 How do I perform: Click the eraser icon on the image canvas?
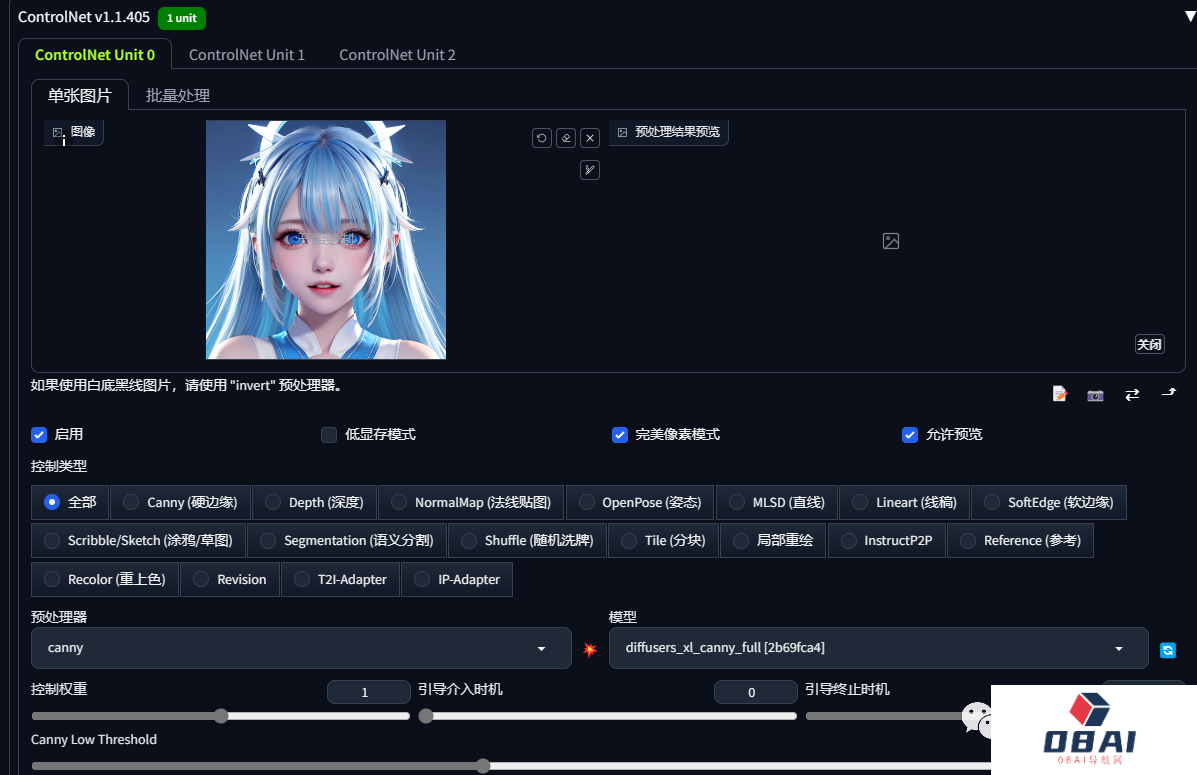pos(566,138)
